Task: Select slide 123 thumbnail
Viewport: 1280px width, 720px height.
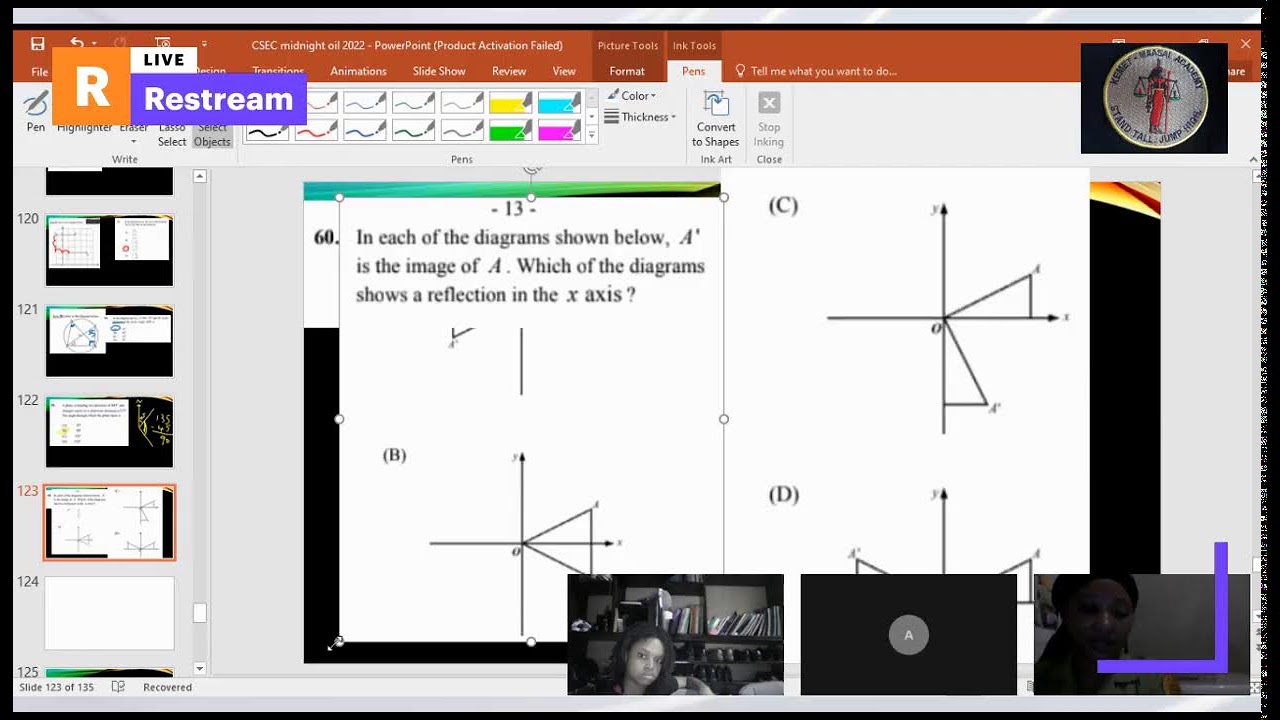Action: click(x=109, y=523)
